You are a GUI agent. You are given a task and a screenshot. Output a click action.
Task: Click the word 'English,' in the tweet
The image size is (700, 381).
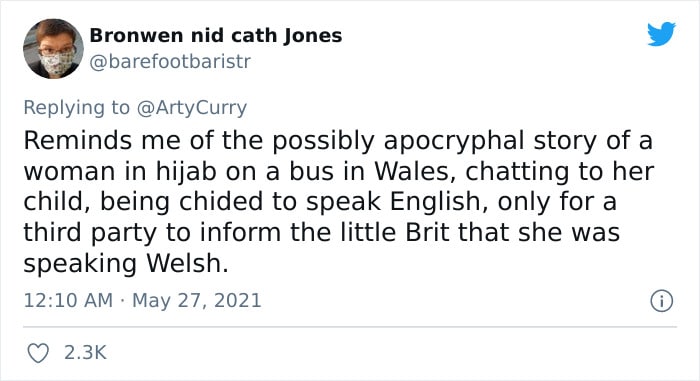(440, 202)
